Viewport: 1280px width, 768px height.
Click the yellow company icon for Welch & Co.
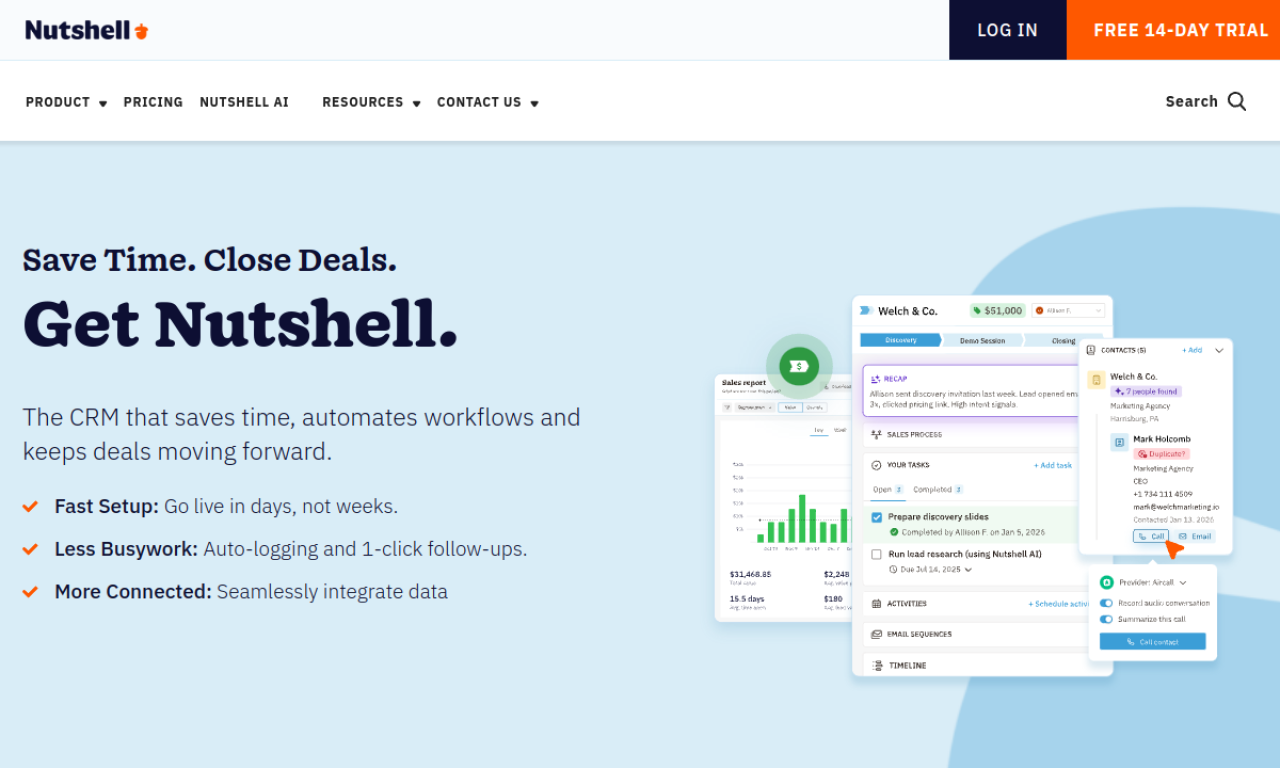(x=1096, y=380)
